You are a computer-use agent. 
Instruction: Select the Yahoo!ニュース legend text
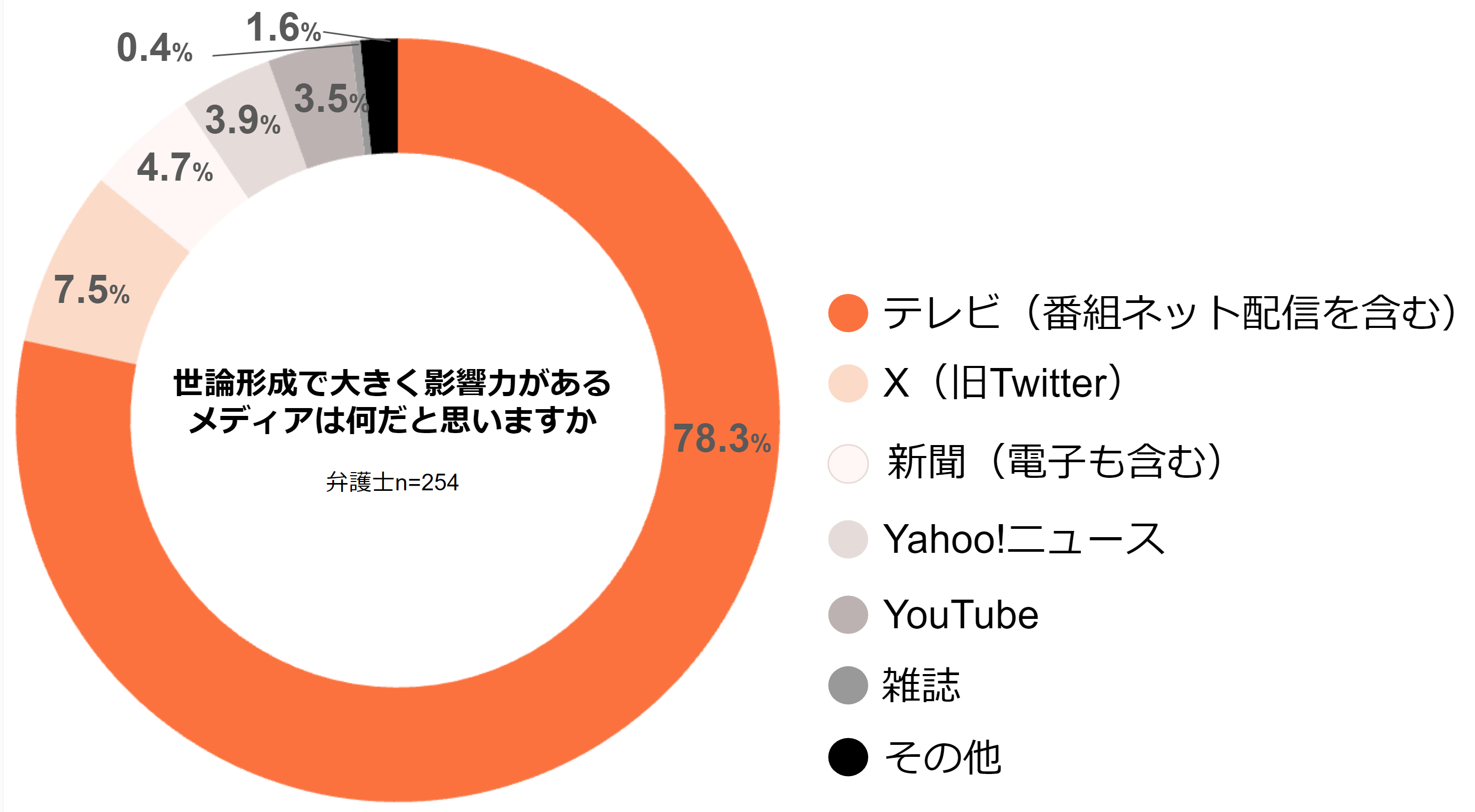click(x=1024, y=539)
